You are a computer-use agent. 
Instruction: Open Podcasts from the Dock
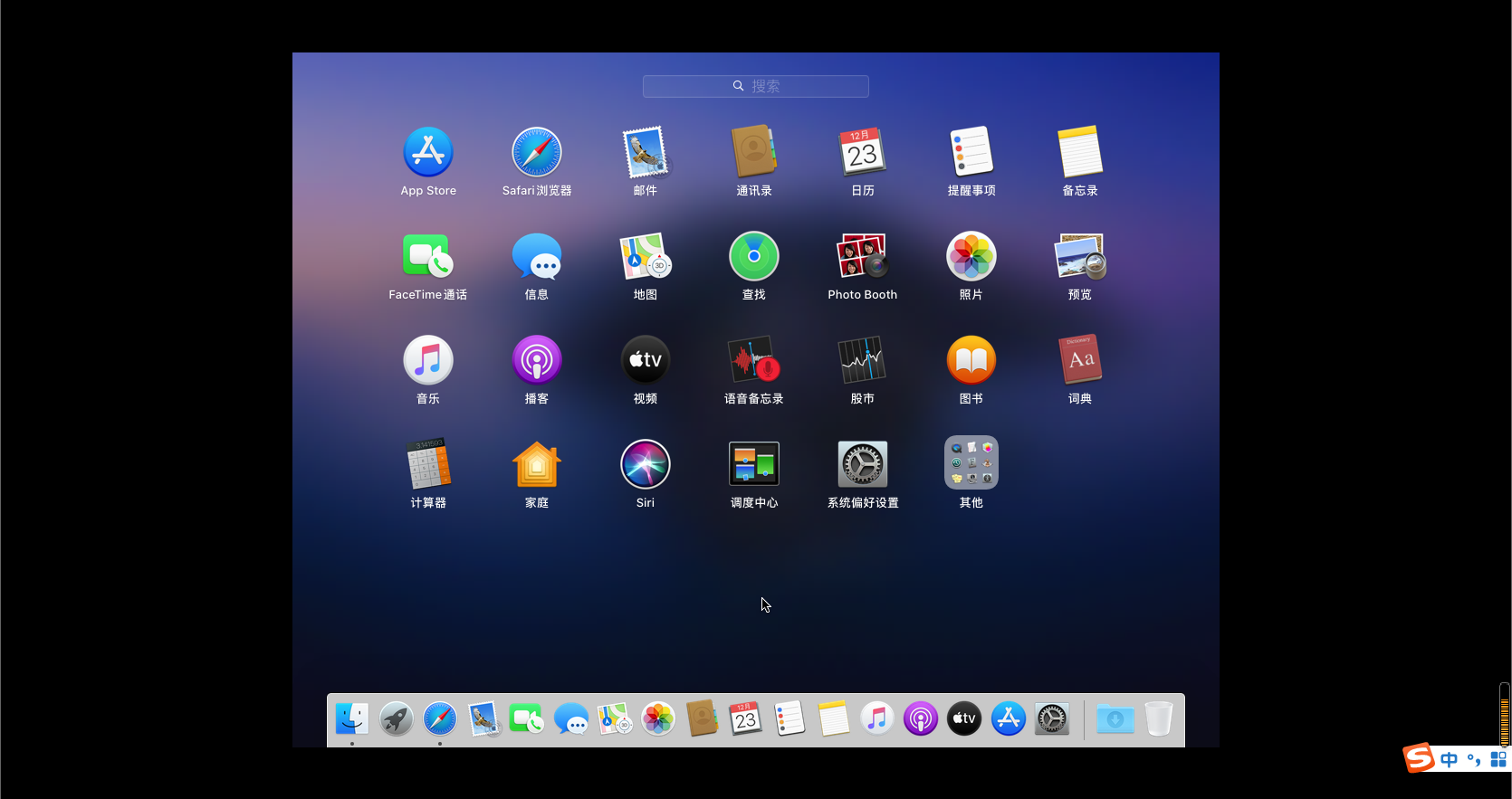(x=921, y=719)
